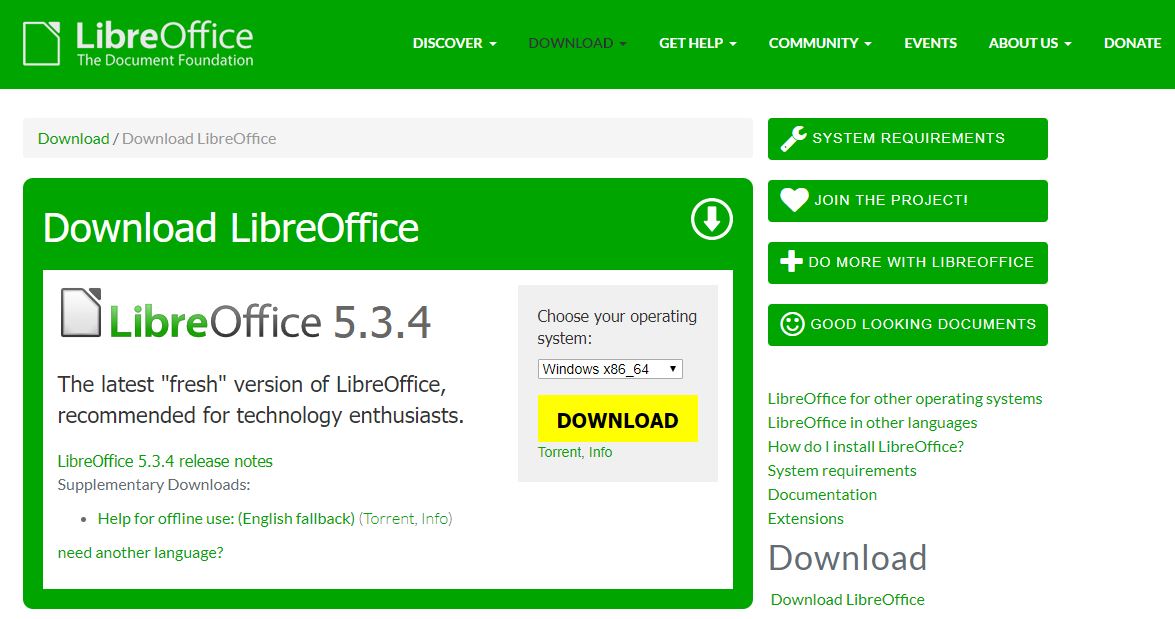Click the System Requirements green button

(907, 139)
